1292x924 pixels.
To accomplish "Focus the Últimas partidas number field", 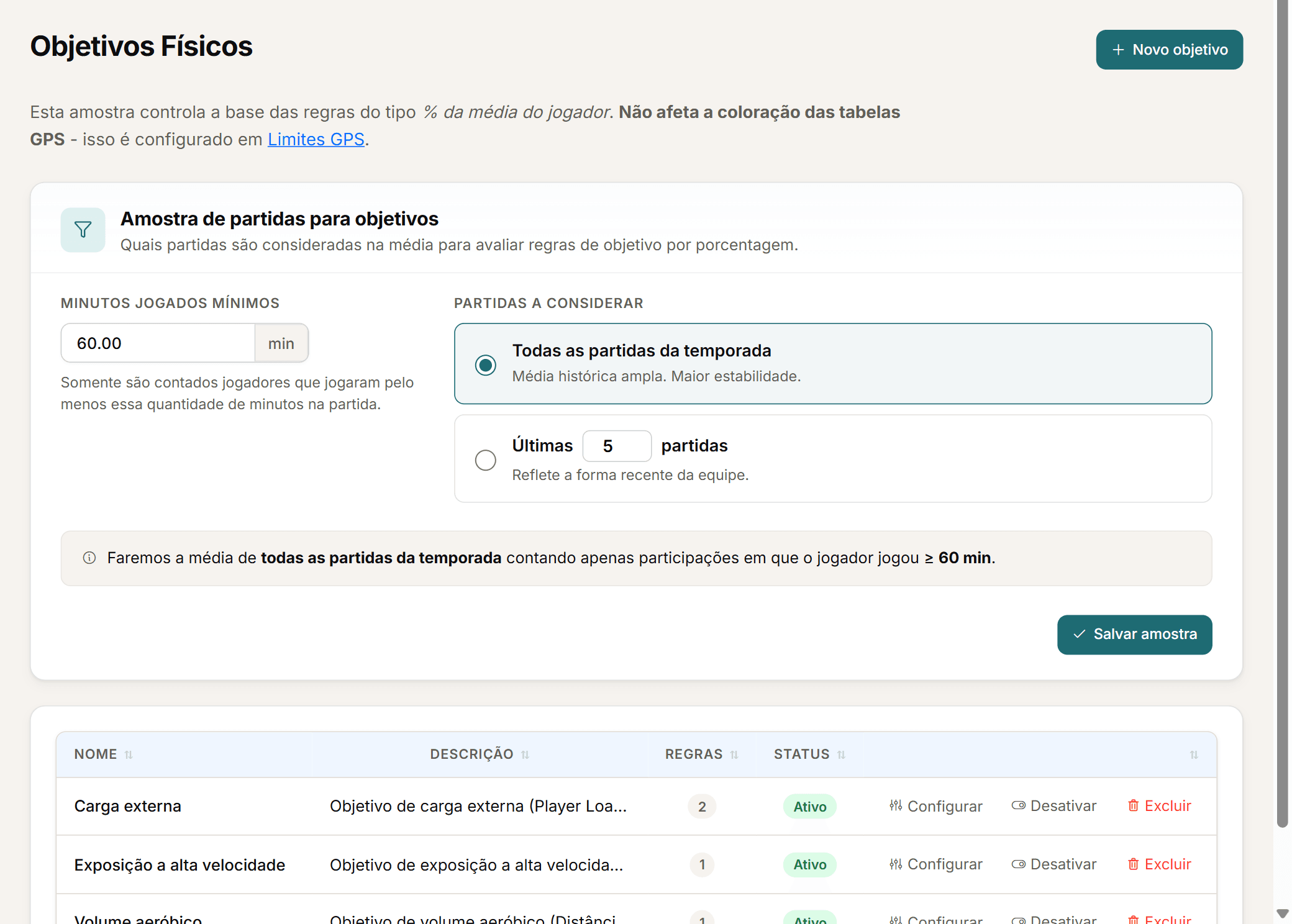I will click(x=617, y=446).
